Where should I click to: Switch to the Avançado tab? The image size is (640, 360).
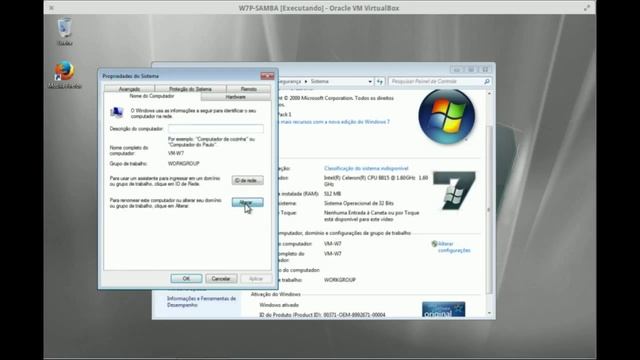coord(129,89)
